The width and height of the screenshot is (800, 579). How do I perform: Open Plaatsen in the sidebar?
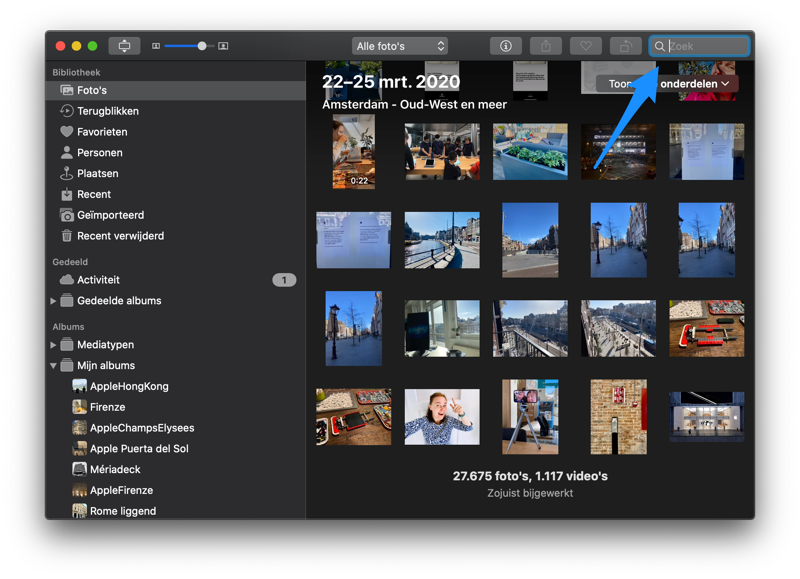[x=176, y=174]
